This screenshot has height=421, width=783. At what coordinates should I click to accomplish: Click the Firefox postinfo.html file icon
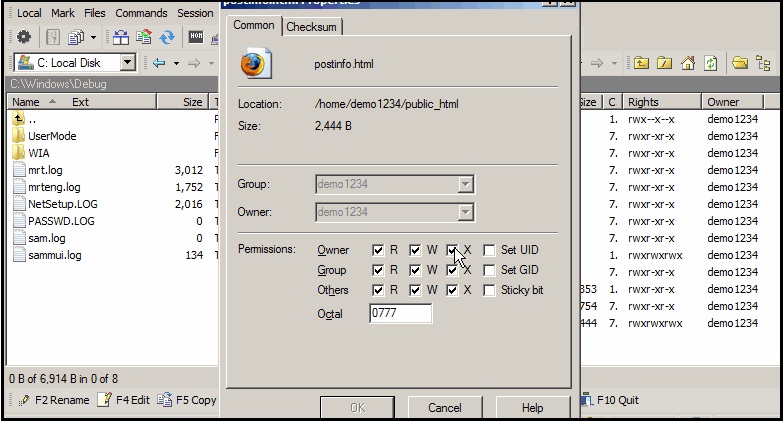pos(256,63)
